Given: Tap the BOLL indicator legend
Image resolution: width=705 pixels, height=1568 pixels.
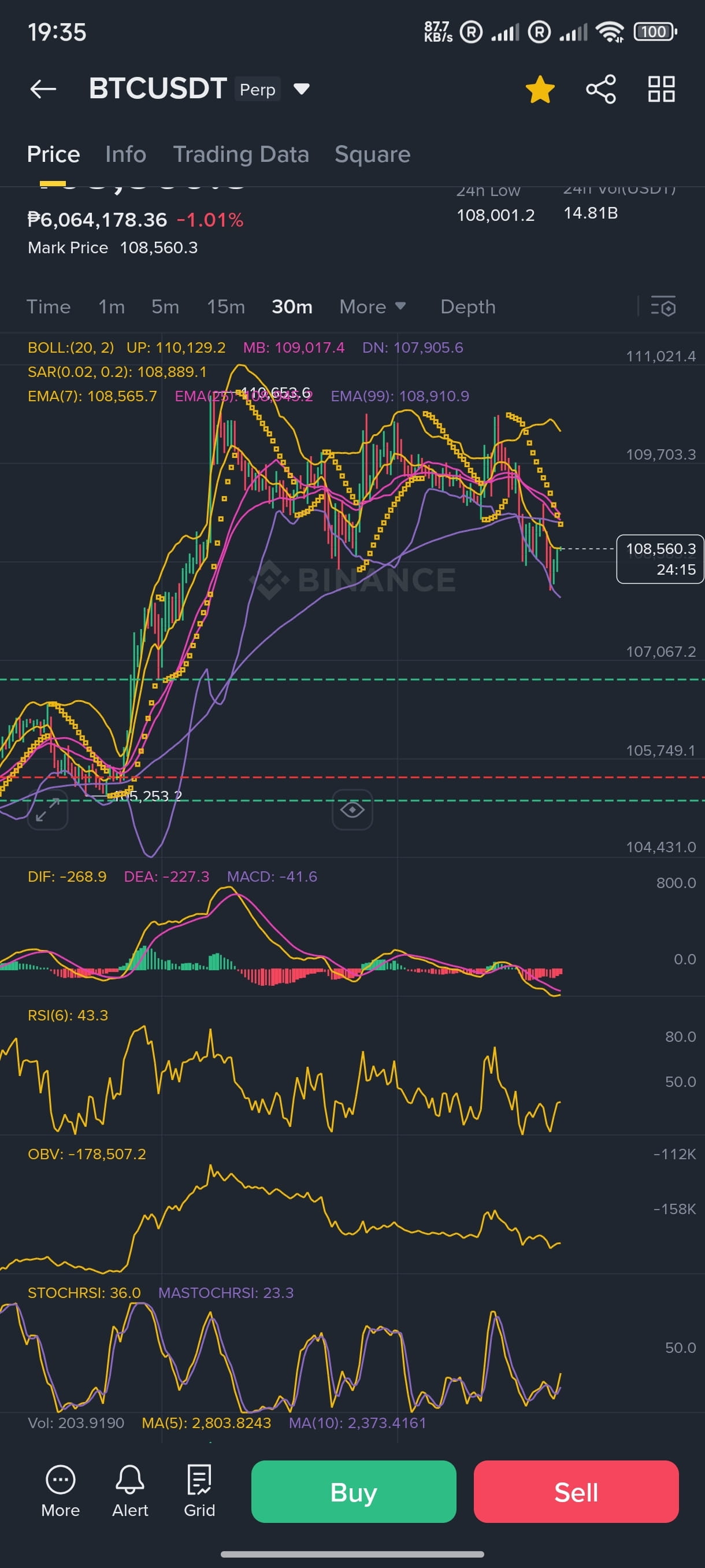Looking at the screenshot, I should click(x=70, y=347).
